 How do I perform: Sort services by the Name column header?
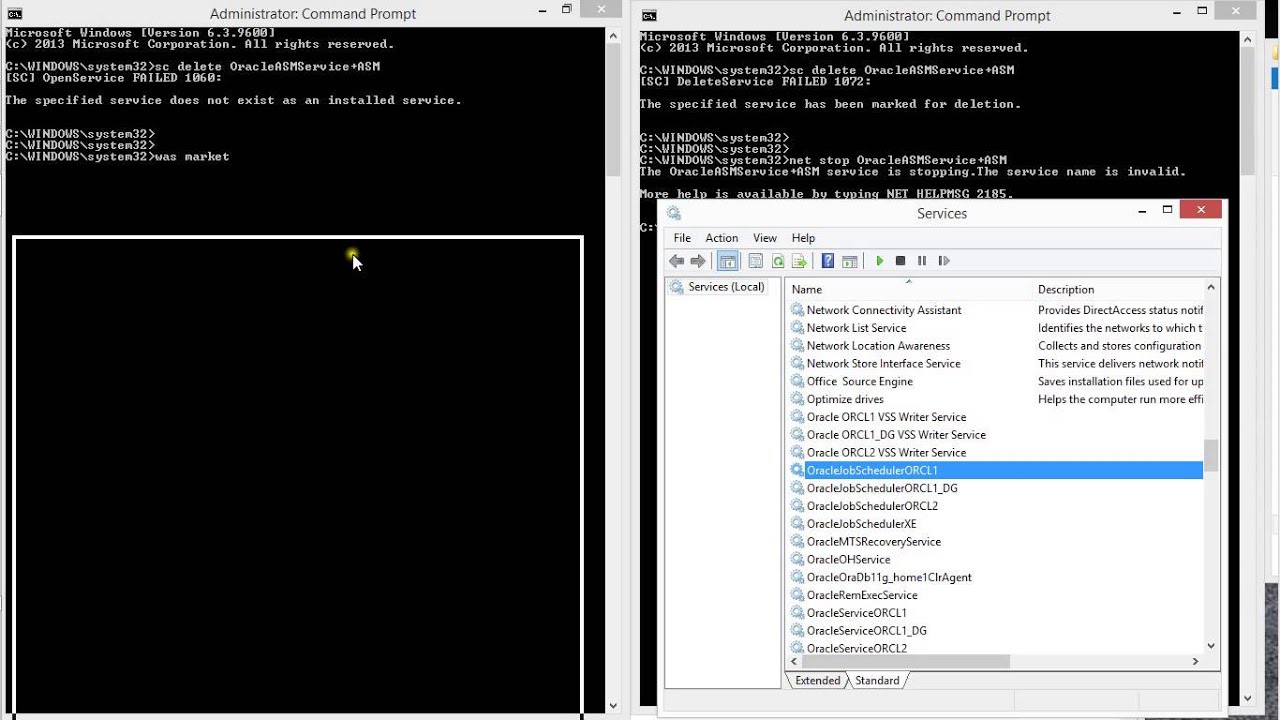pos(909,289)
